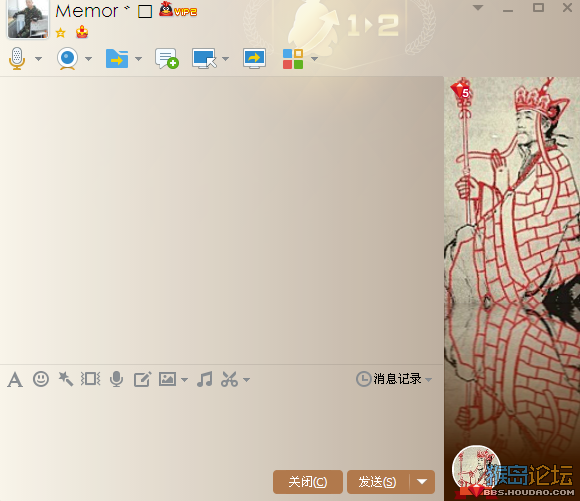Click the screen share presentation icon

tap(254, 58)
